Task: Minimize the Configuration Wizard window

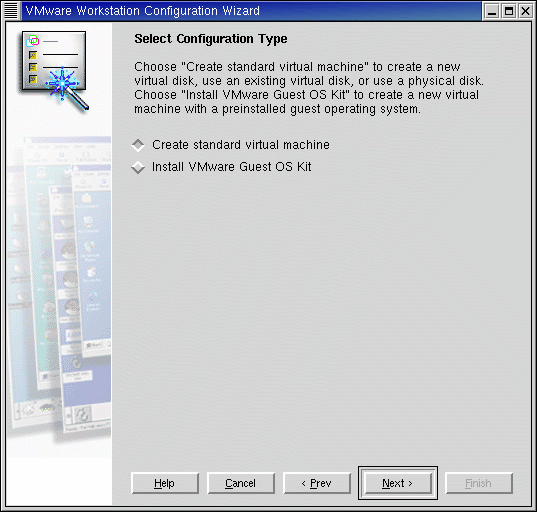Action: point(492,11)
